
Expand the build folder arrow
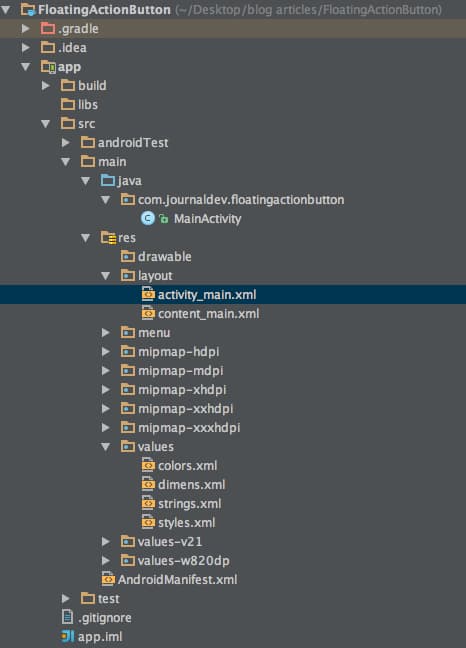(45, 86)
